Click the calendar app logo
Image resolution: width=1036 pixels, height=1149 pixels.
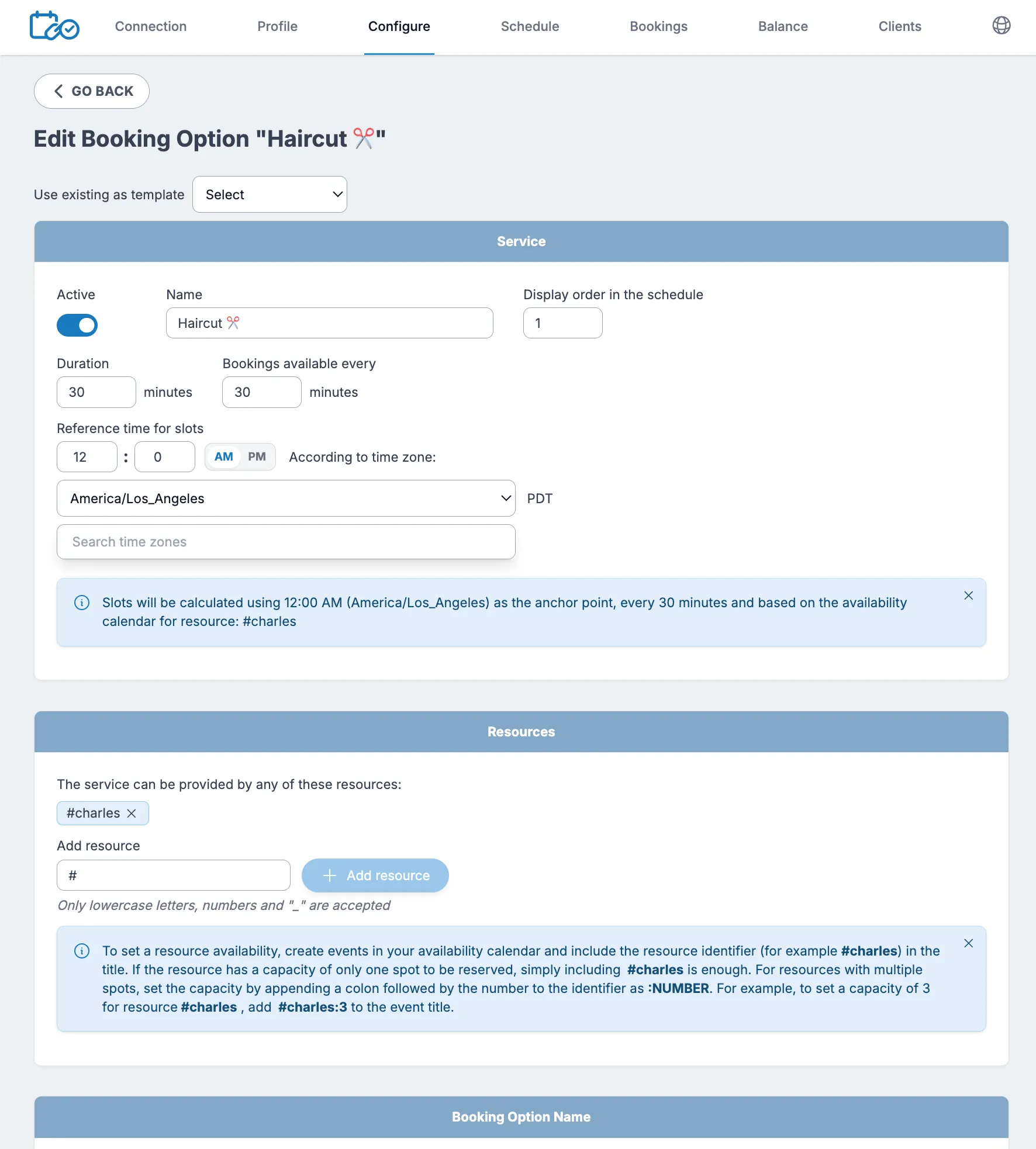point(54,26)
